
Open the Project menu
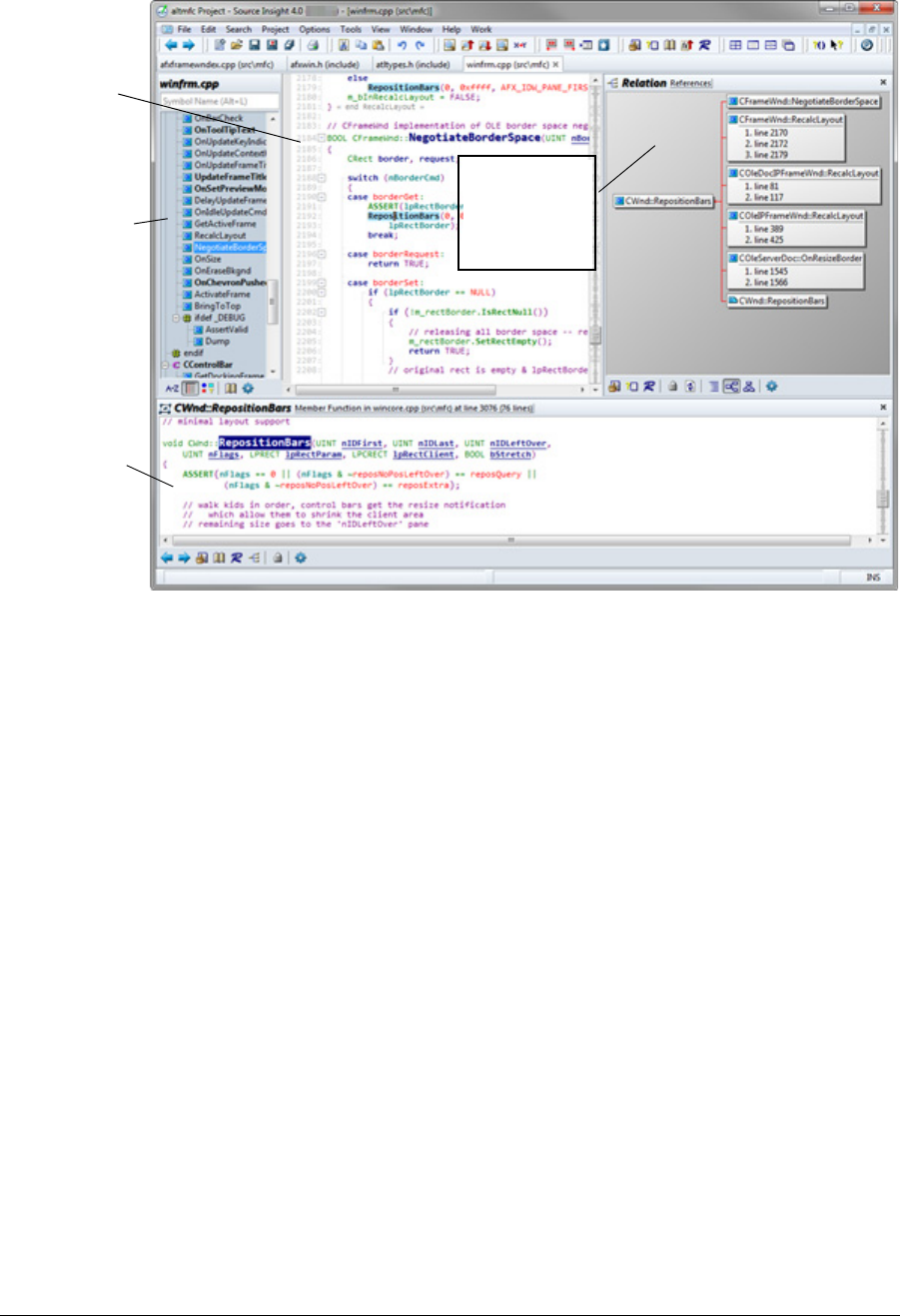276,29
